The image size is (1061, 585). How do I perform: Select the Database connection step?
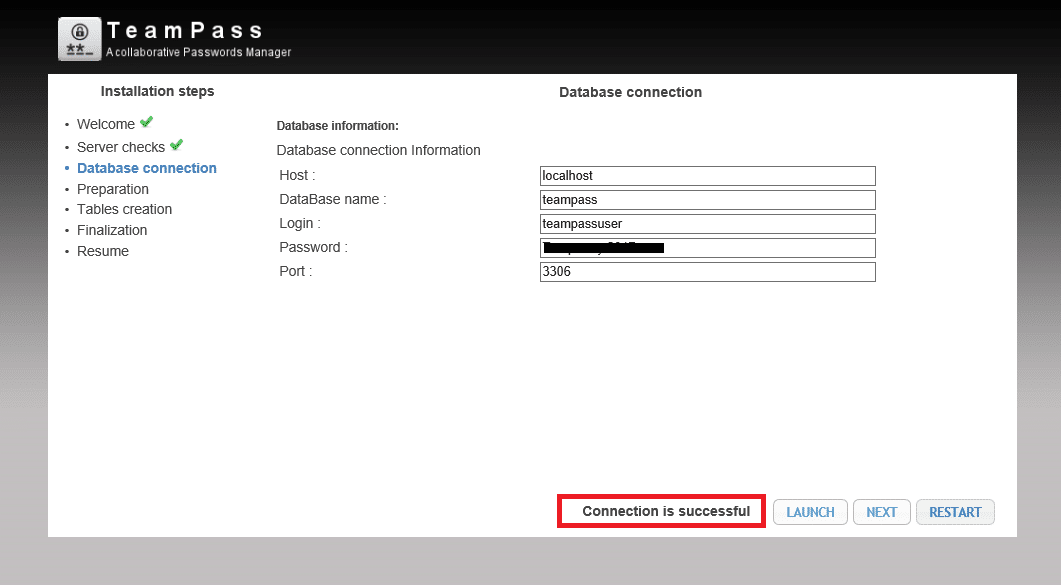[x=147, y=168]
